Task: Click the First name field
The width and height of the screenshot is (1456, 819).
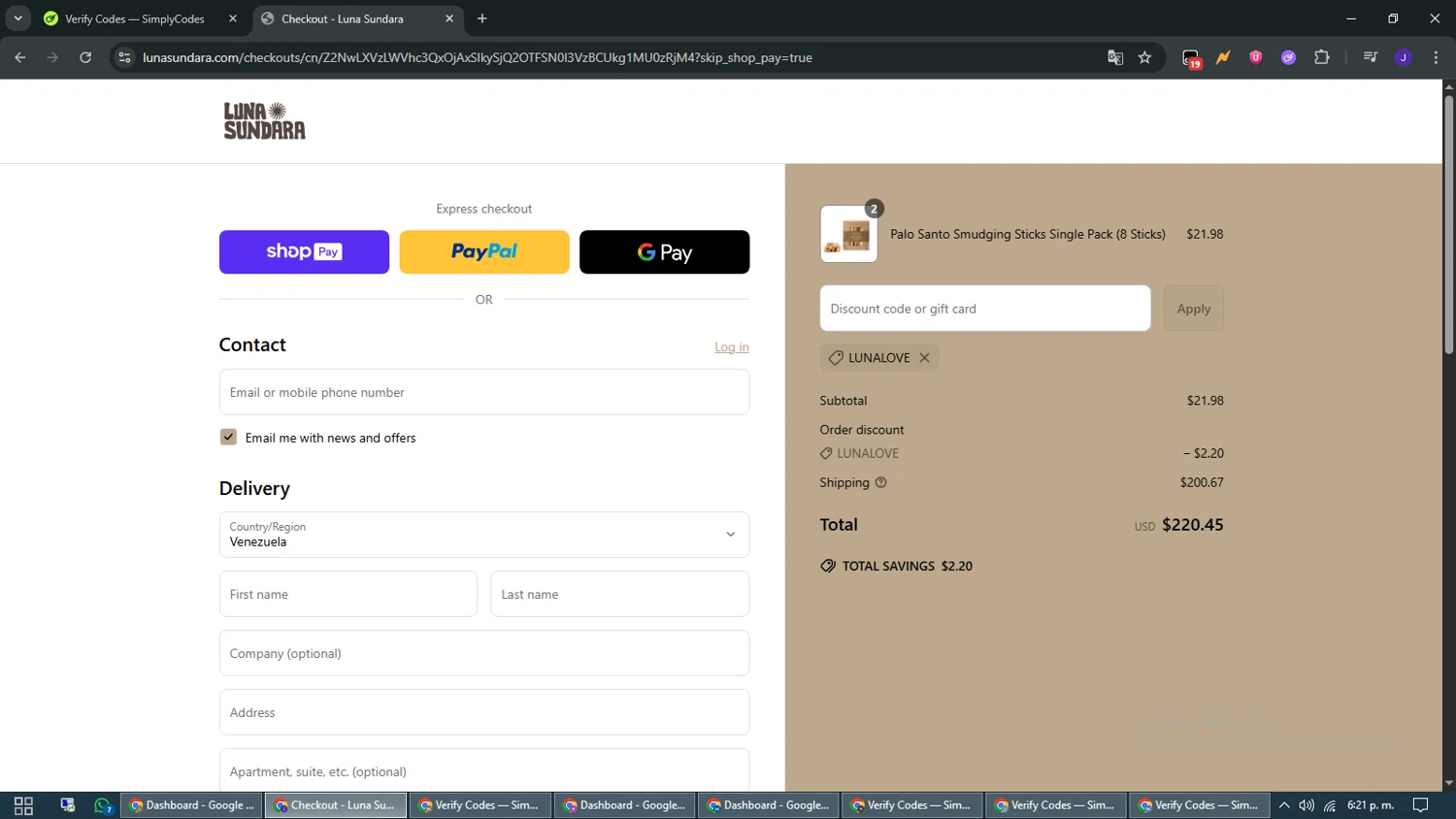Action: tap(348, 594)
